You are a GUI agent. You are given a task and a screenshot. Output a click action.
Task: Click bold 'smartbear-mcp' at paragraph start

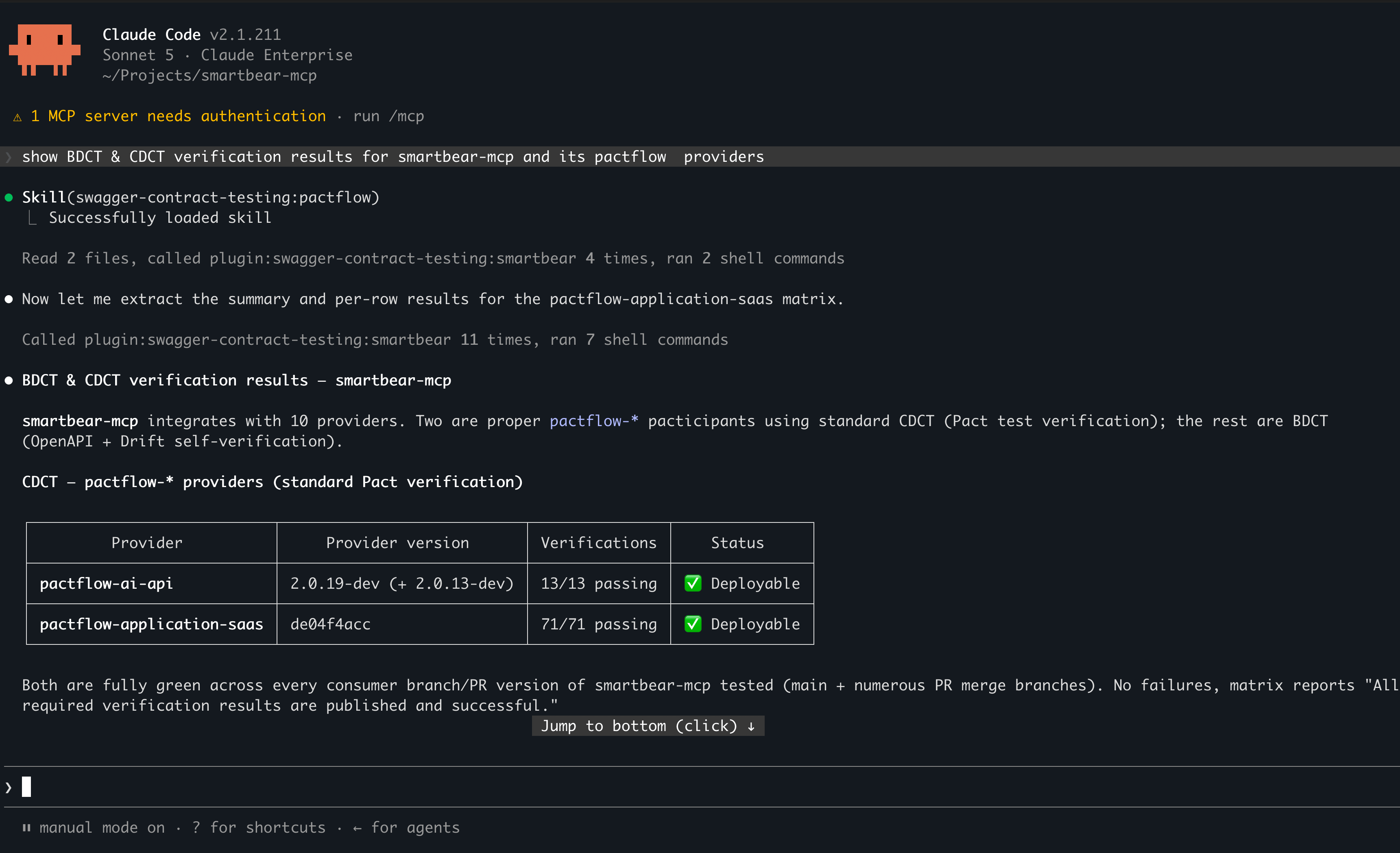click(80, 421)
